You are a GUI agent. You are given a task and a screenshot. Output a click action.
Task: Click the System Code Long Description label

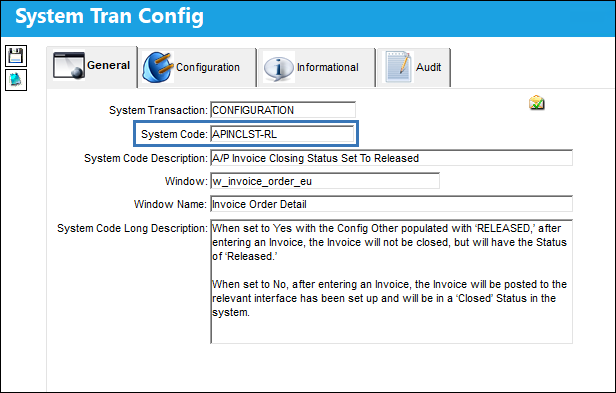coord(132,228)
